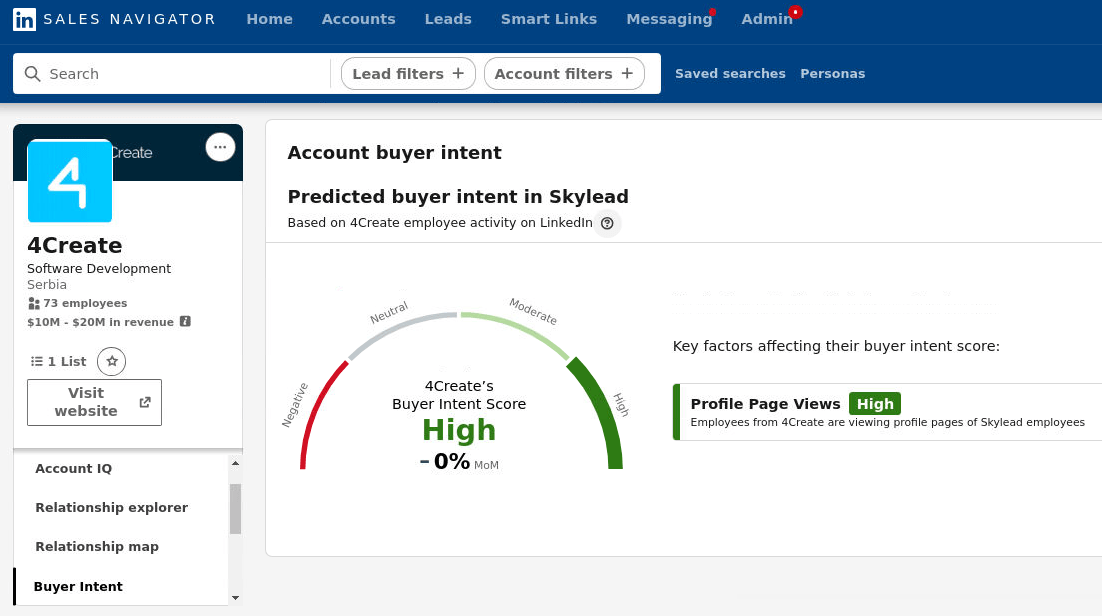Click the green High badge

pos(875,404)
